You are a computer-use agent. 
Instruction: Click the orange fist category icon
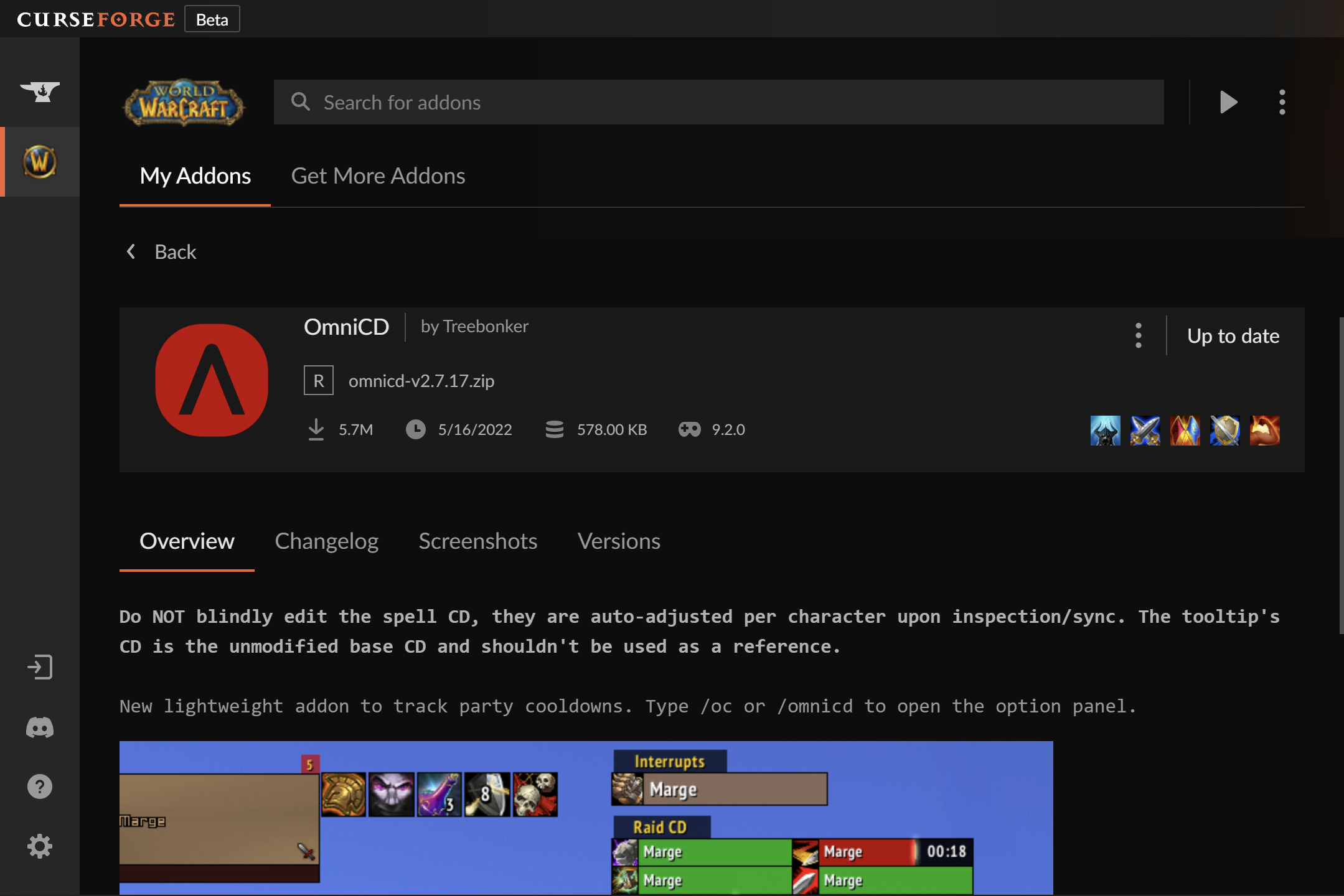coord(1265,431)
